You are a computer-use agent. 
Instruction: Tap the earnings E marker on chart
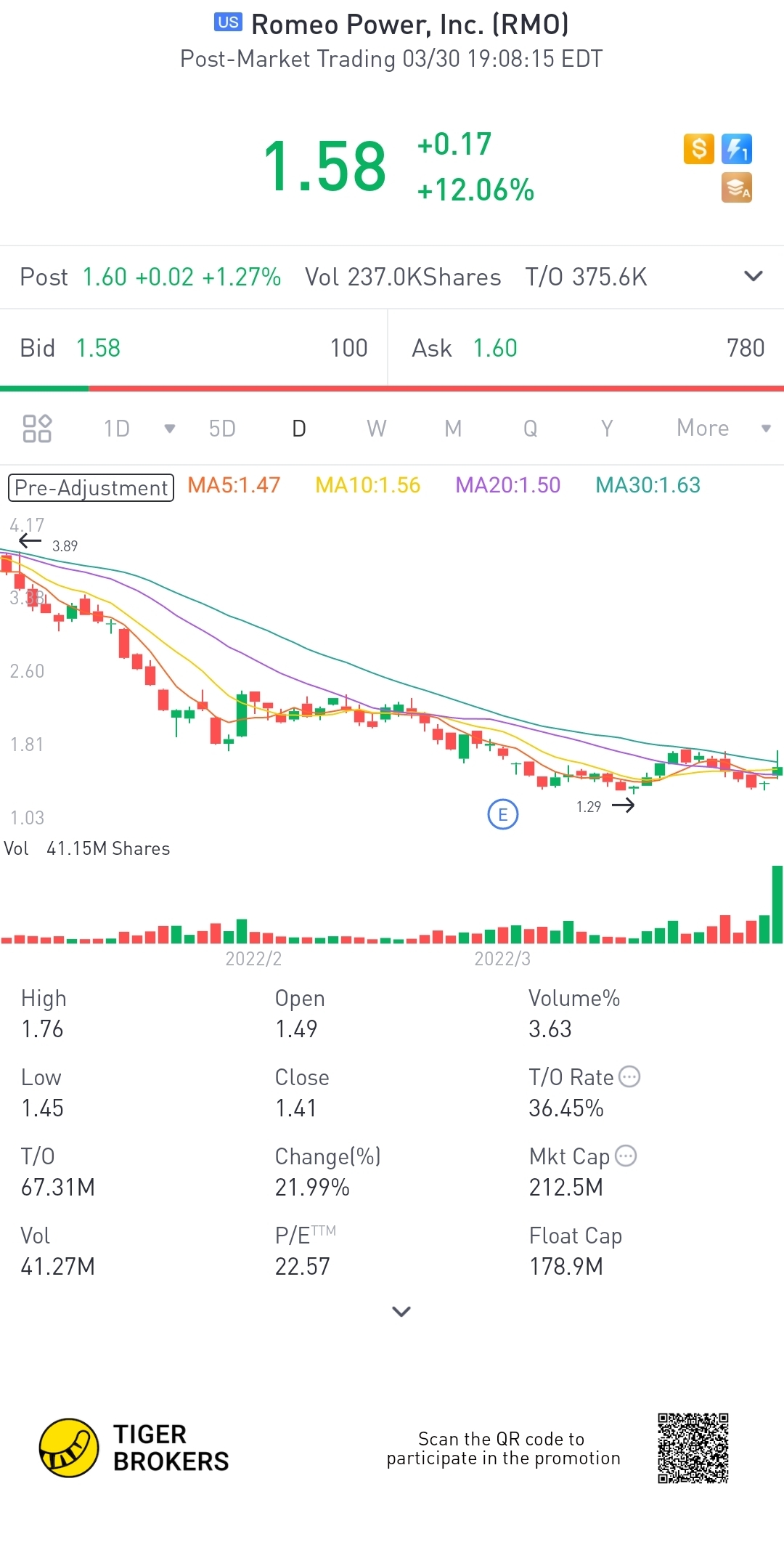pyautogui.click(x=503, y=814)
